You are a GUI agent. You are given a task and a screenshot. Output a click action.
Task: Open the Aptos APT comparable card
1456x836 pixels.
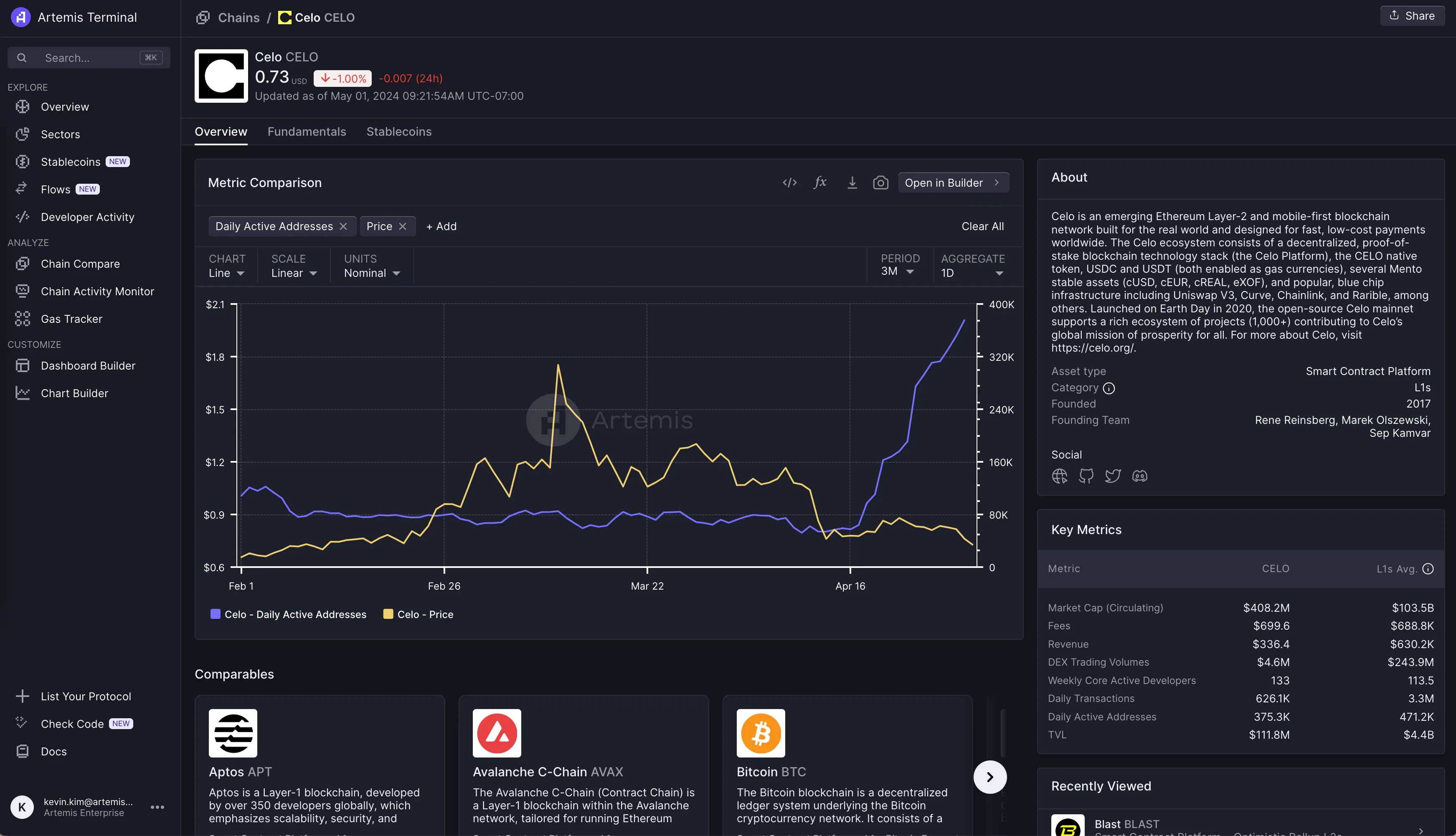coord(320,766)
